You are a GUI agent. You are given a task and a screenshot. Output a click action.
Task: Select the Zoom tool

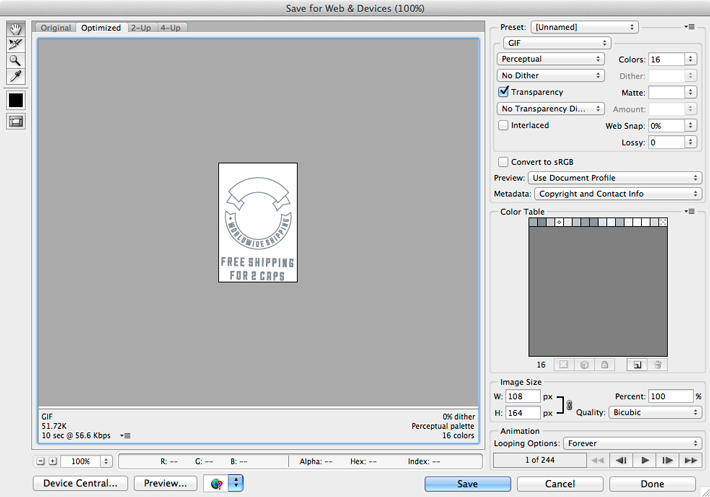[15, 61]
